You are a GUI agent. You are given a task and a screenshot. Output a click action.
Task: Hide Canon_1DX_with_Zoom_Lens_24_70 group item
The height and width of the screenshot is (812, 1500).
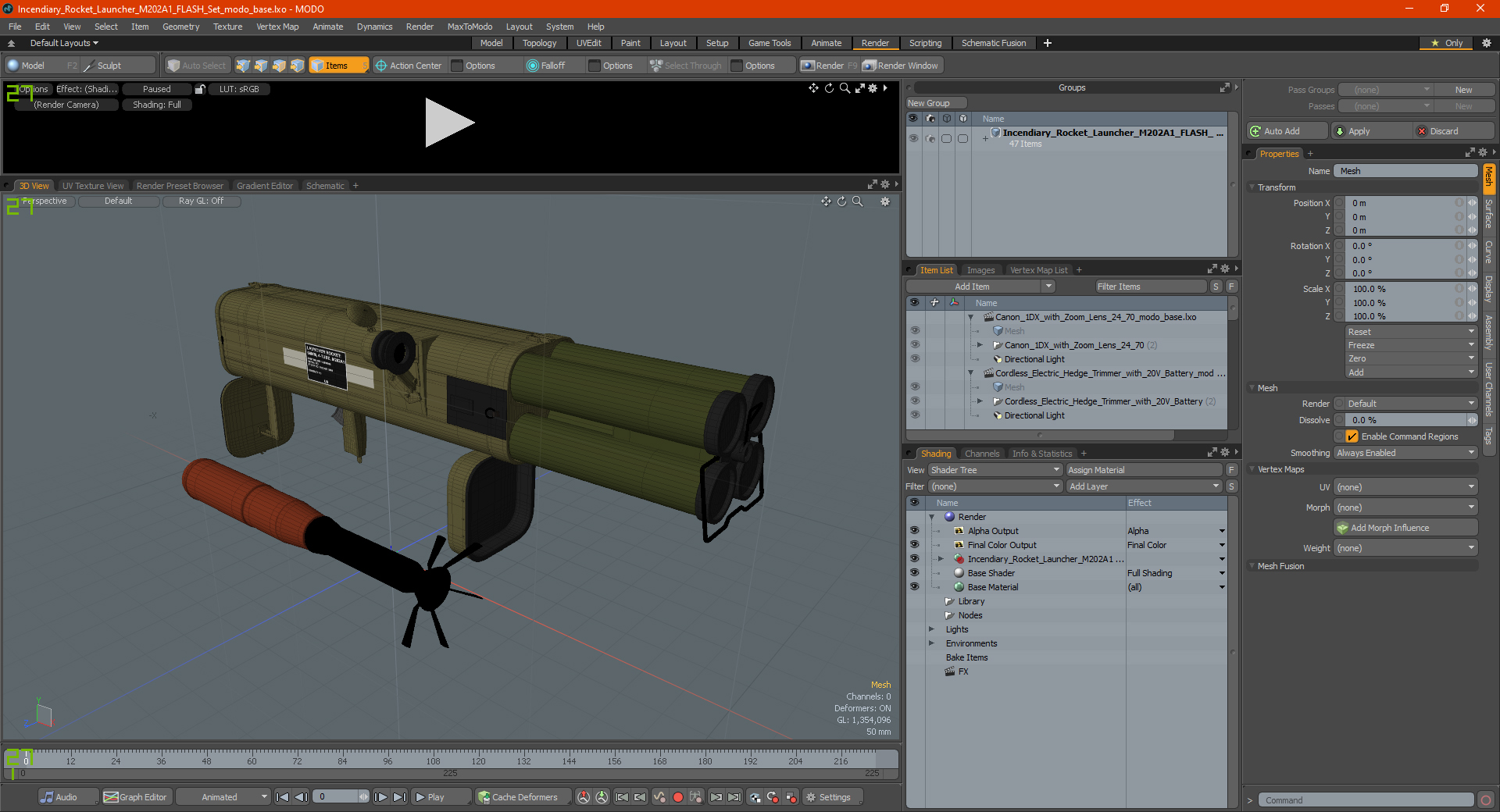914,345
